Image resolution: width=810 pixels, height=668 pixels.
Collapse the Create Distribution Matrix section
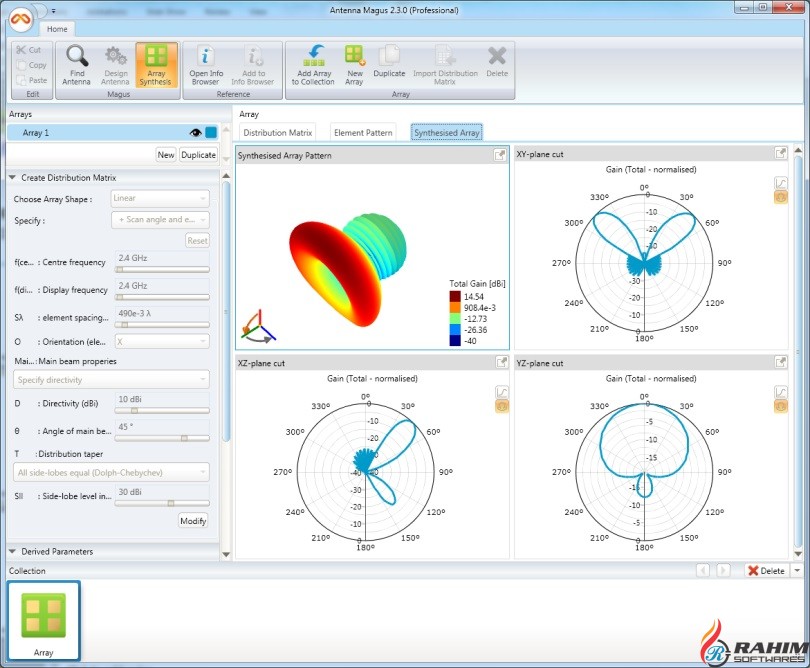click(12, 177)
